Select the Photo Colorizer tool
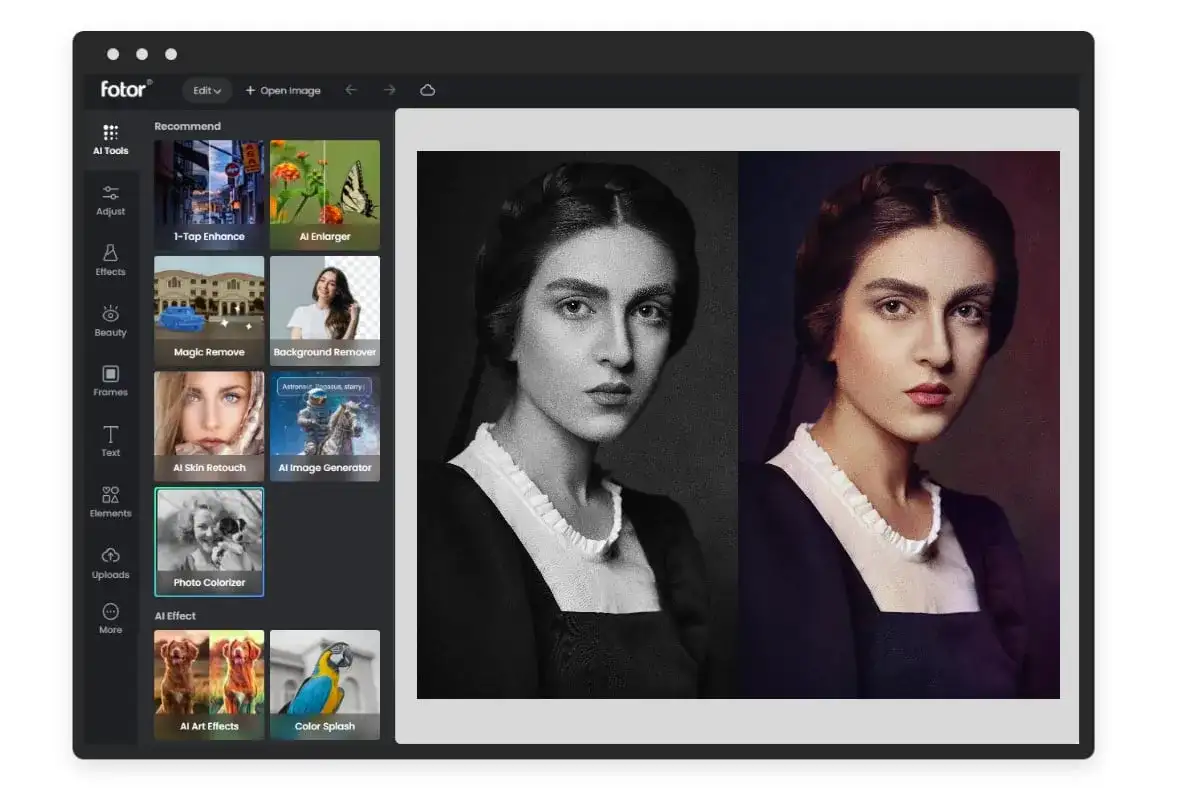Screen dimensions: 1200x800 [x=209, y=542]
